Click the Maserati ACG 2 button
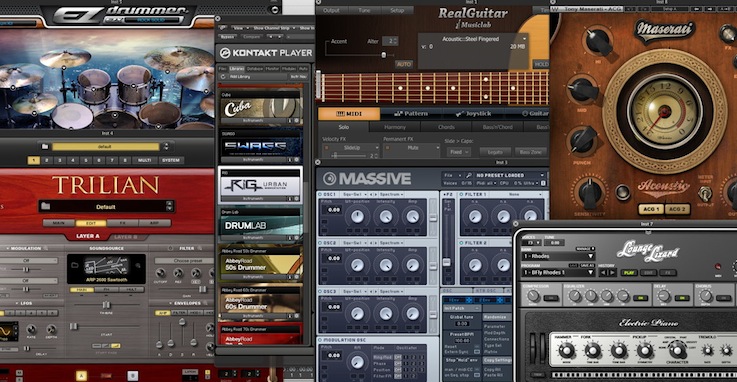The image size is (737, 382). 677,209
